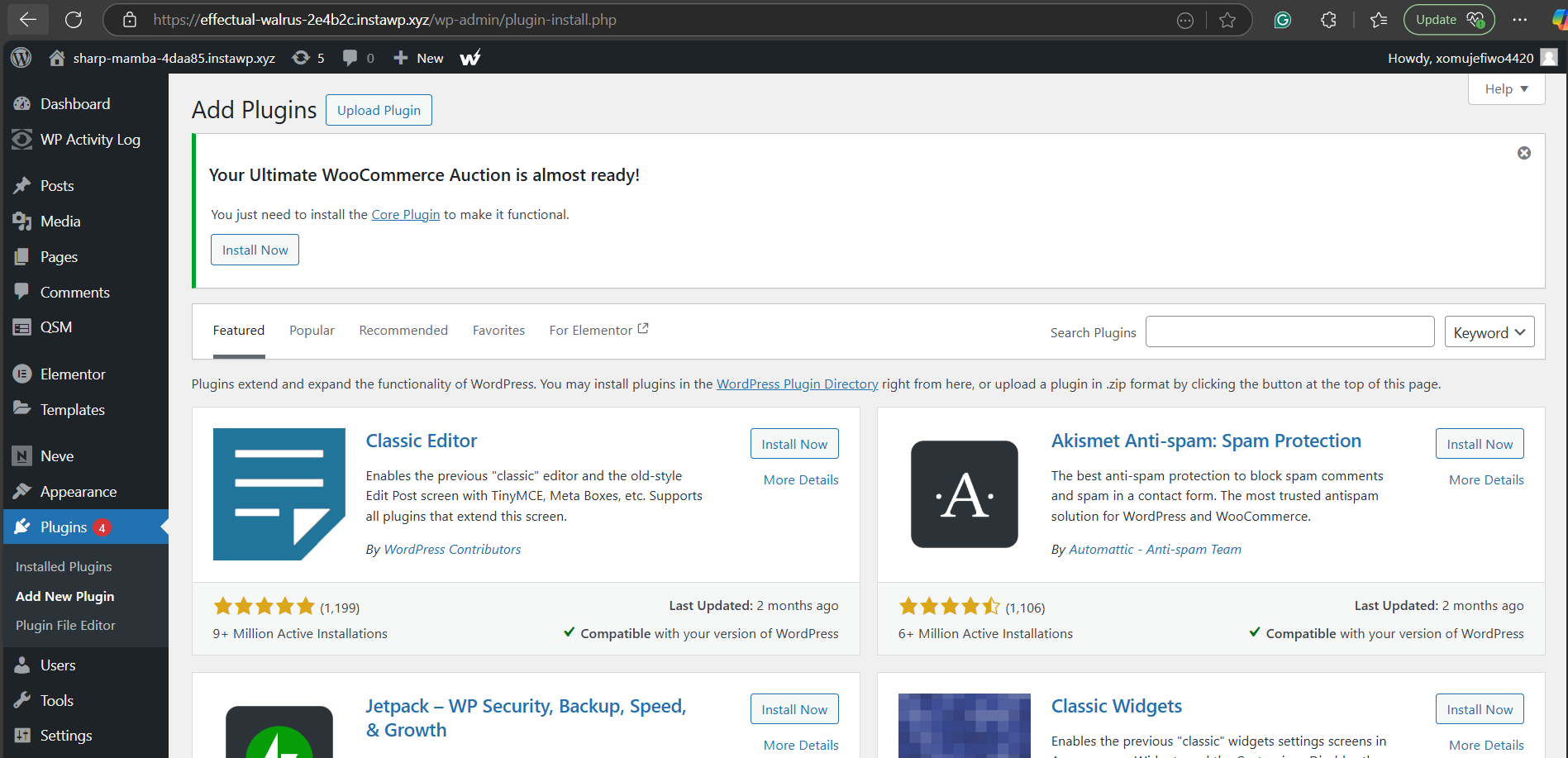Open Grammarly extension icon
Screen dimensions: 1568x758
(1283, 20)
